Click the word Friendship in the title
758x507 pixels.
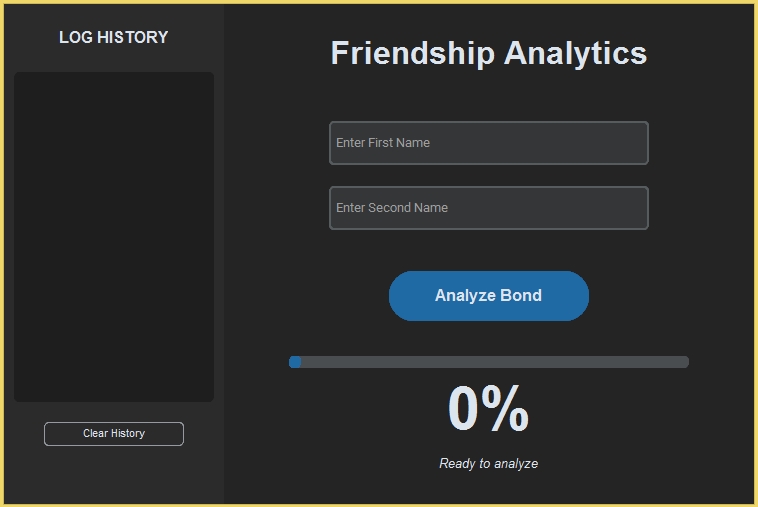point(412,53)
